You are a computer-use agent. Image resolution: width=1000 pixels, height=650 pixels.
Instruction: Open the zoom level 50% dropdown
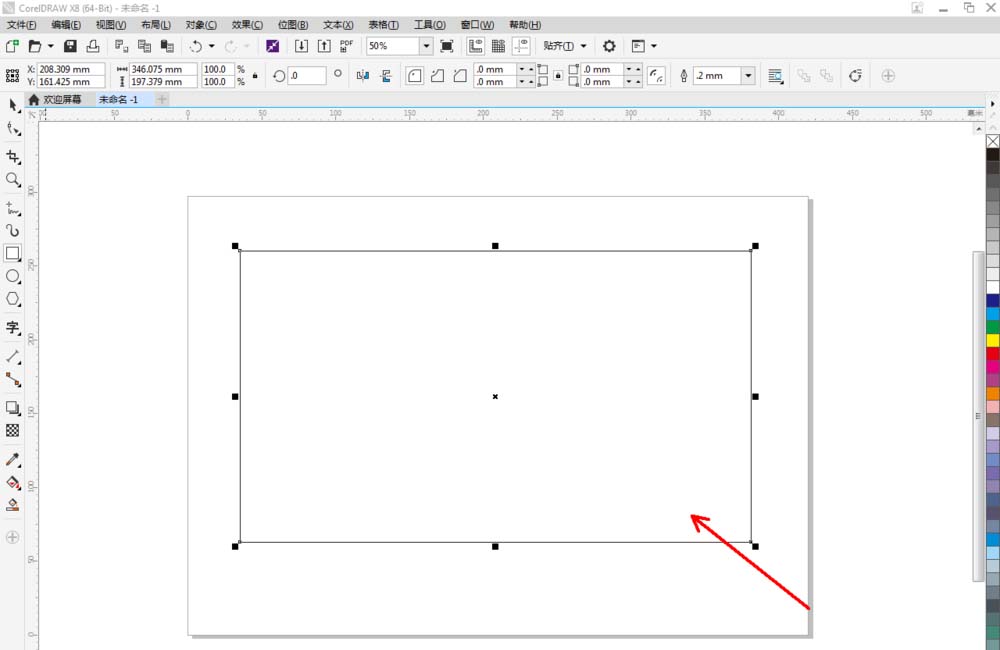(426, 46)
